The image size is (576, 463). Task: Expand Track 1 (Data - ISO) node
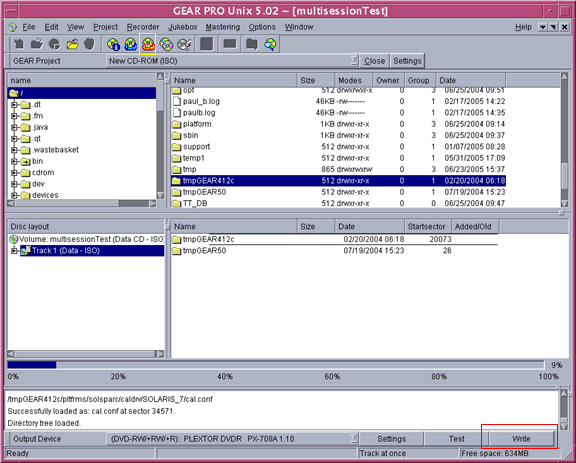(14, 251)
